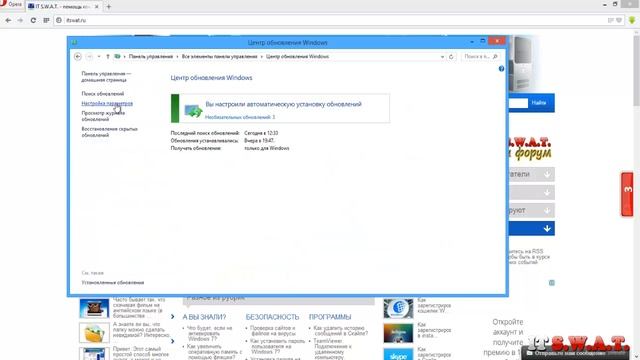The width and height of the screenshot is (640, 360).
Task: Open Настройка параметров link
Action: click(107, 103)
